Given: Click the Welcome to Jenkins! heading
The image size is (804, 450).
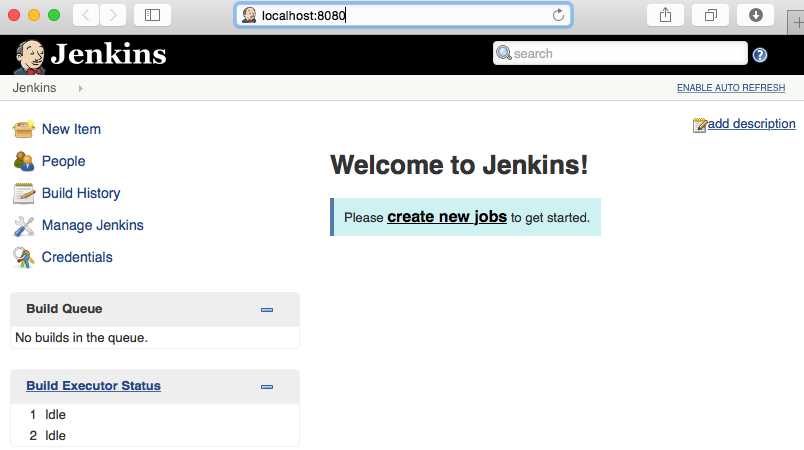Looking at the screenshot, I should click(459, 165).
